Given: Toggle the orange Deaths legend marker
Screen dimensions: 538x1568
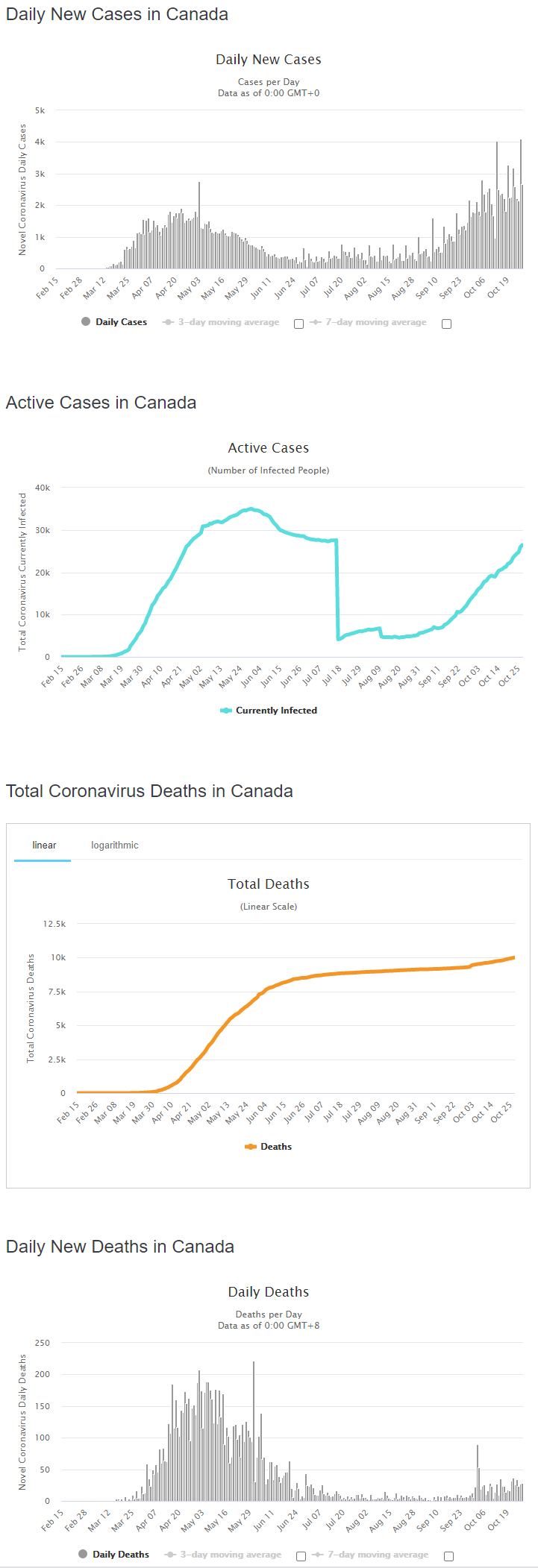Looking at the screenshot, I should [x=251, y=1147].
